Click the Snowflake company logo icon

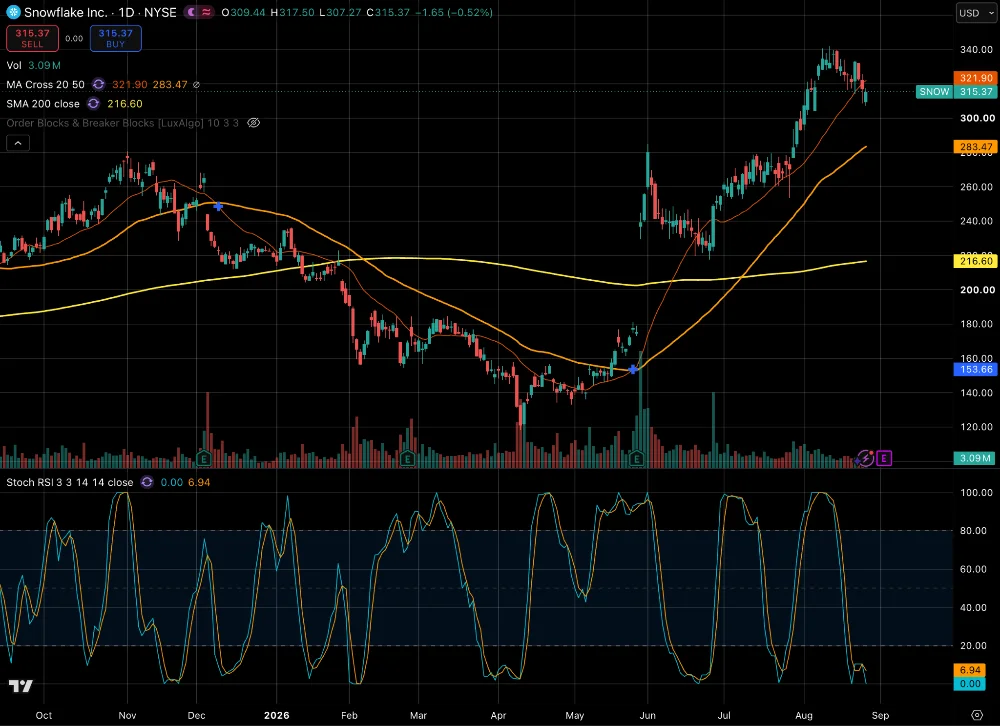[x=13, y=12]
